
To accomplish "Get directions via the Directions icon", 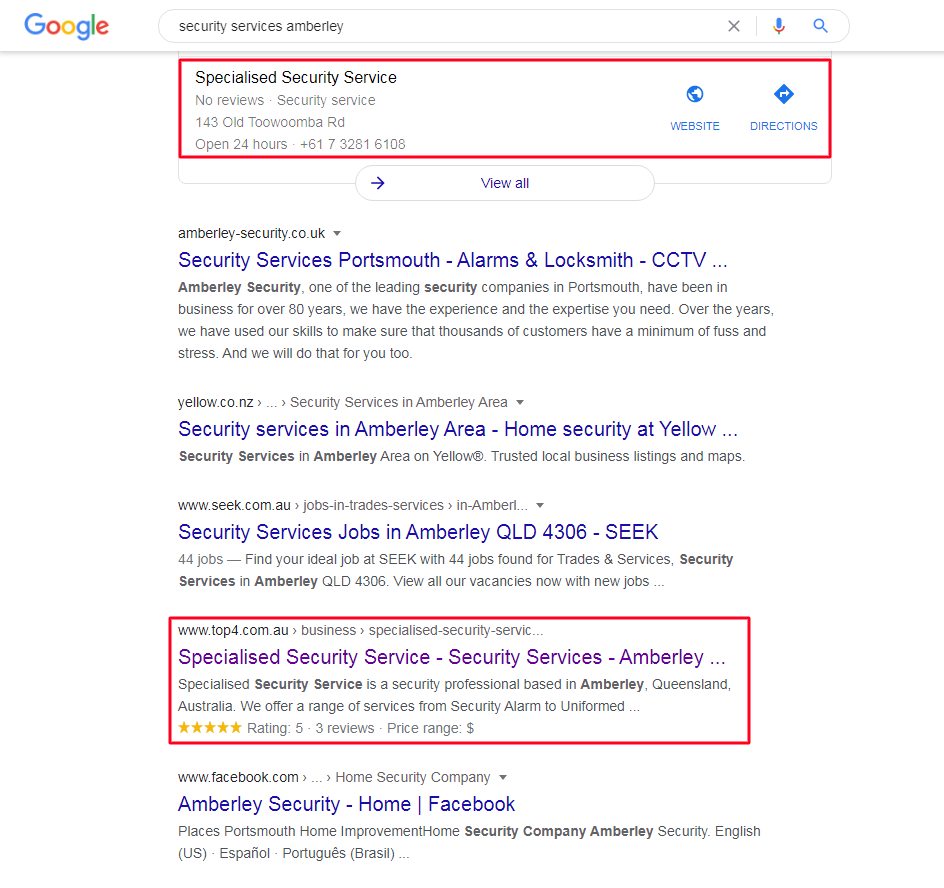I will coord(784,95).
